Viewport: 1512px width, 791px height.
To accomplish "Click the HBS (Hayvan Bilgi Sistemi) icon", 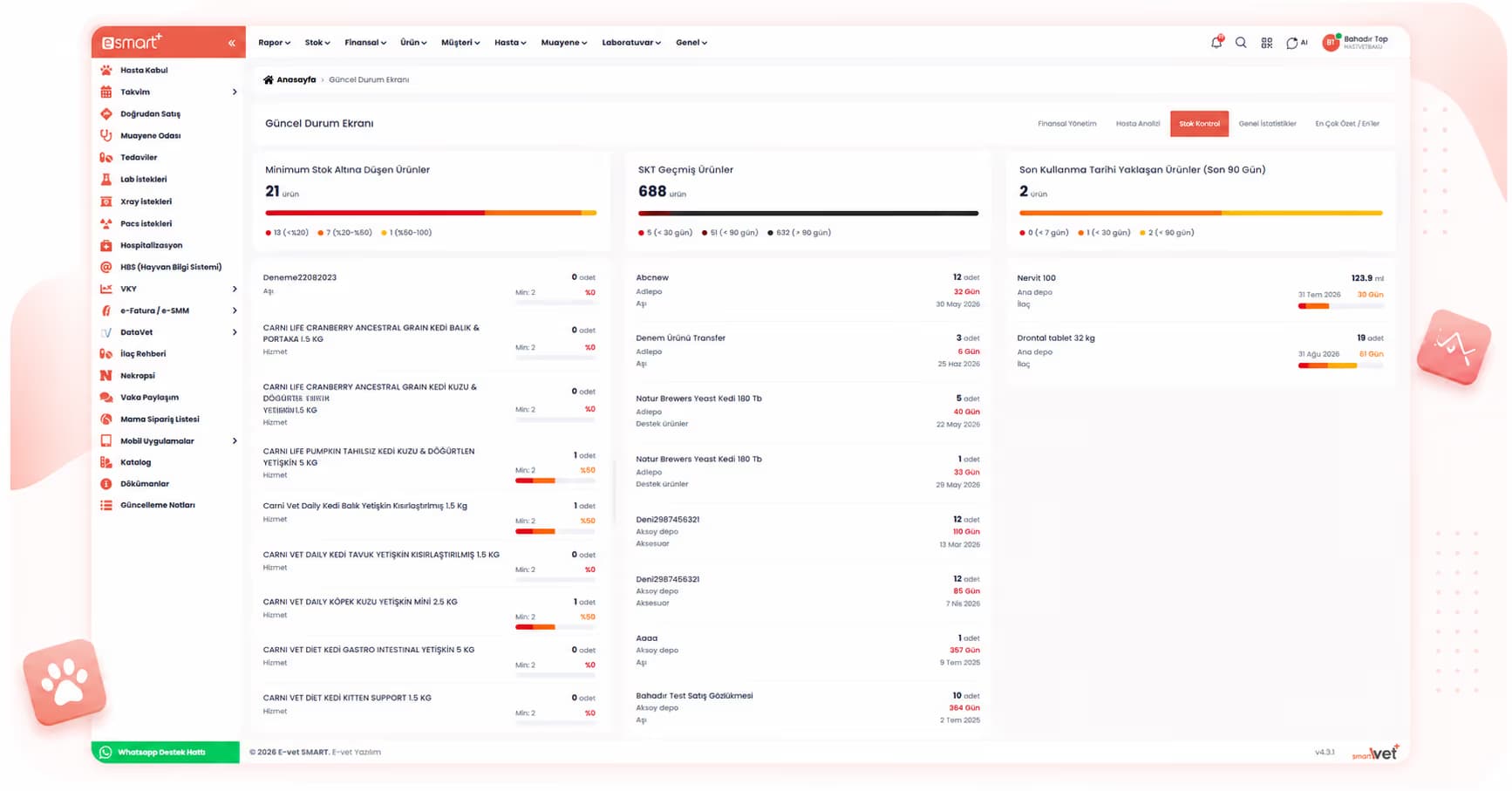I will [106, 267].
